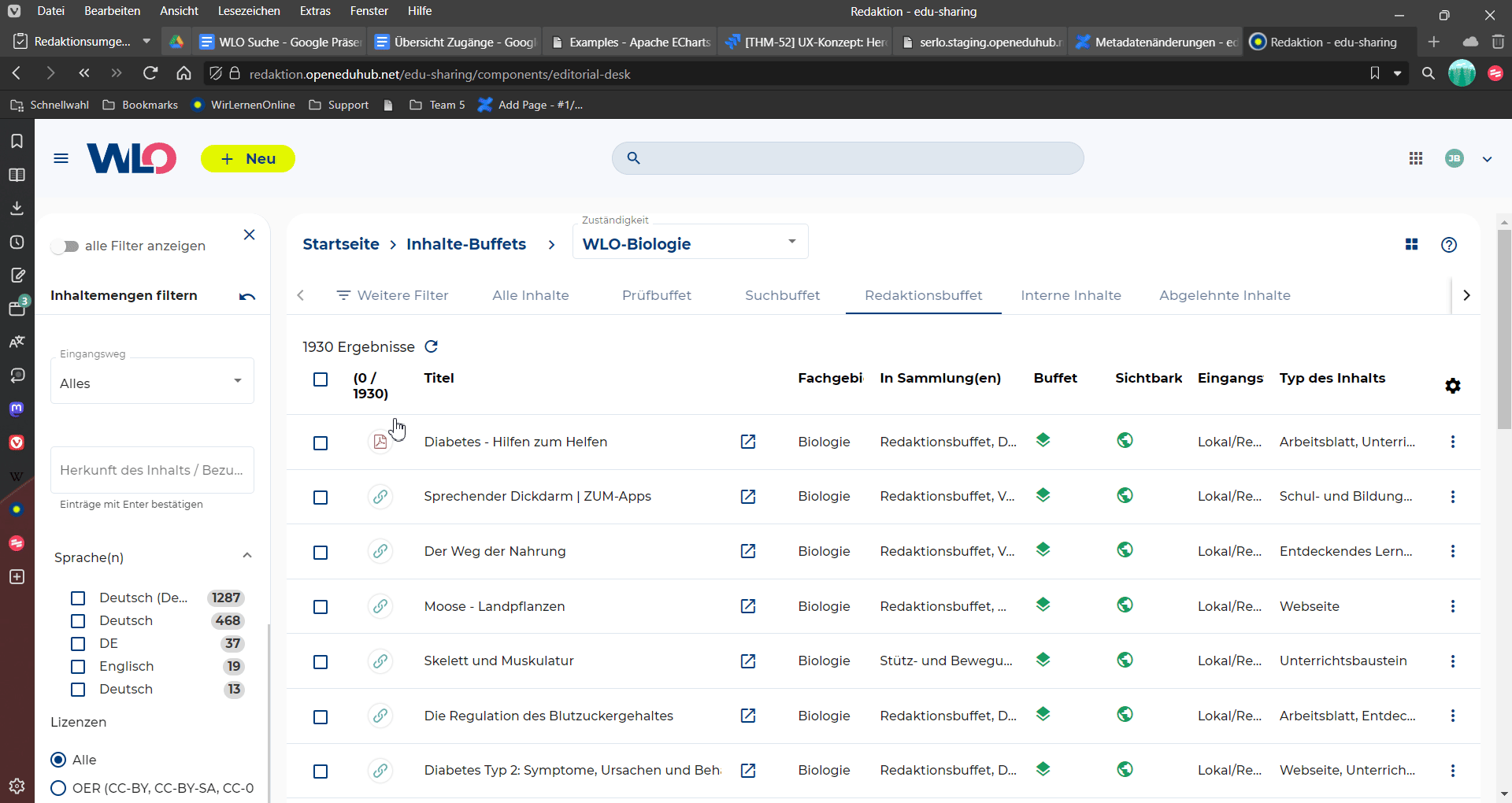
Task: Open the Abgelehnte Inhalte tab
Action: (x=1224, y=295)
